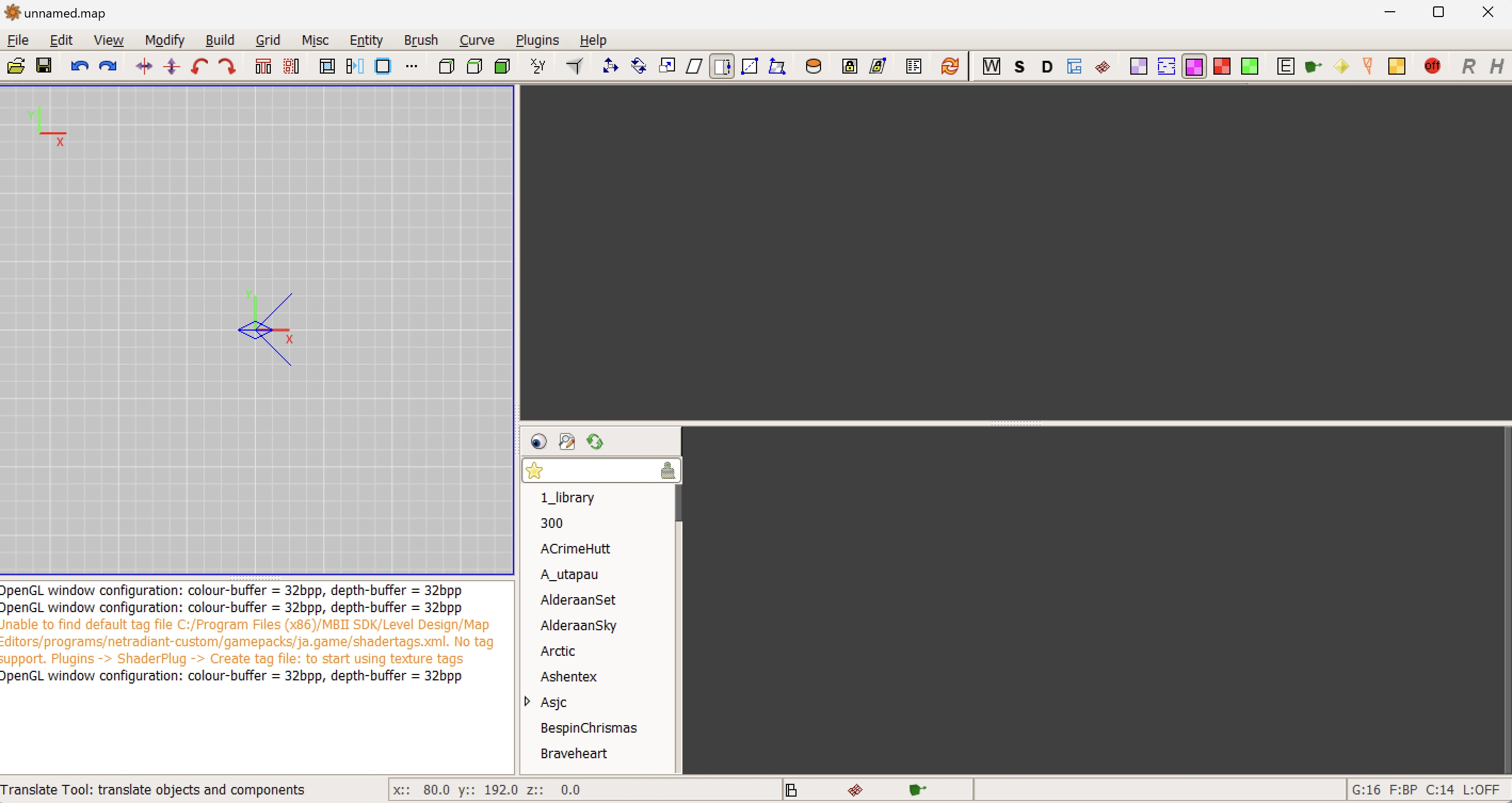
Task: Select the AlderaanSky texture folder
Action: [577, 625]
